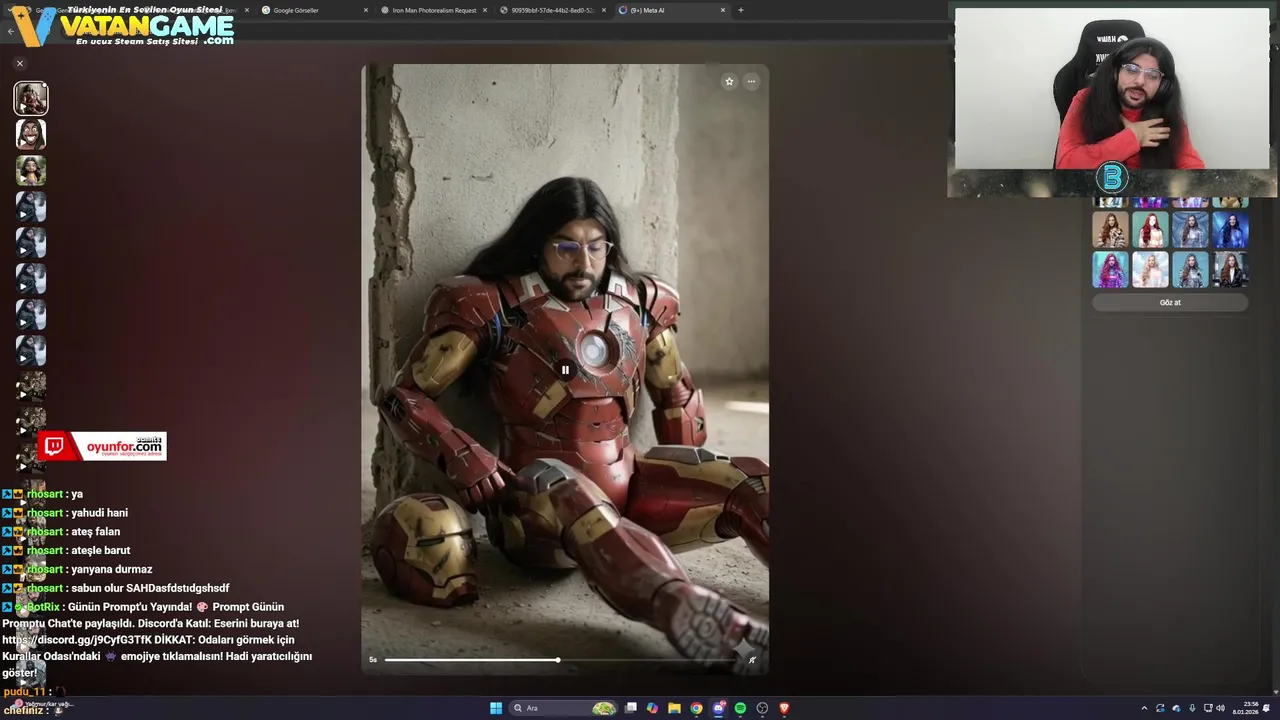Close the 90959bbf tab
1280x720 pixels.
pyautogui.click(x=604, y=10)
